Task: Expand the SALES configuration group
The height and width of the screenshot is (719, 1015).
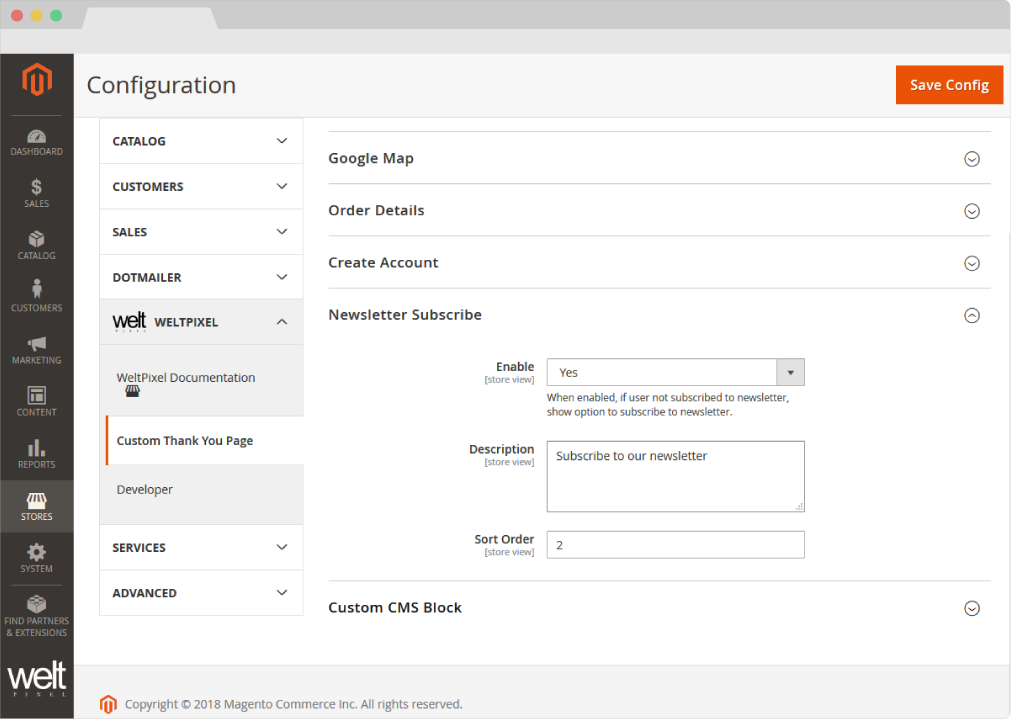Action: click(201, 232)
